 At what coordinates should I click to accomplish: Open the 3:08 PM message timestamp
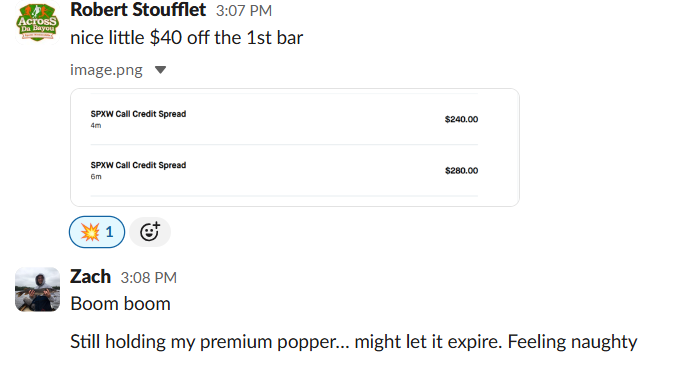[148, 278]
